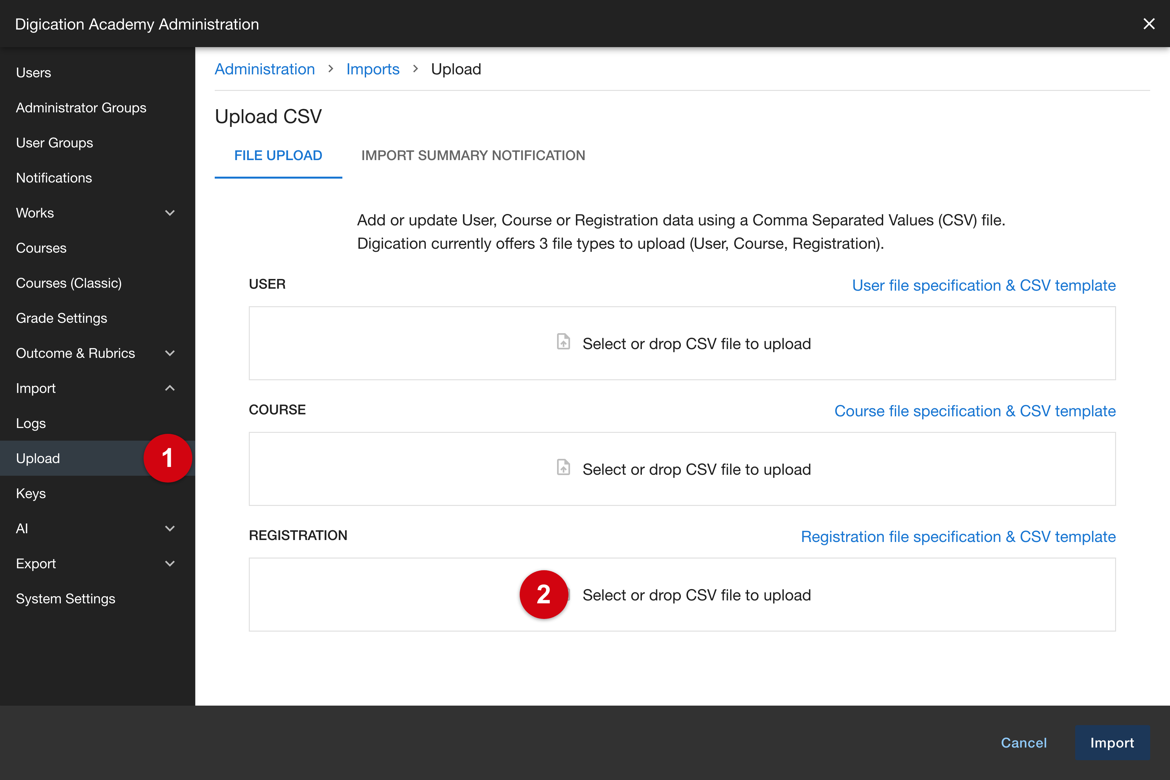
Task: Click the AI sidebar label
Action: (x=22, y=528)
